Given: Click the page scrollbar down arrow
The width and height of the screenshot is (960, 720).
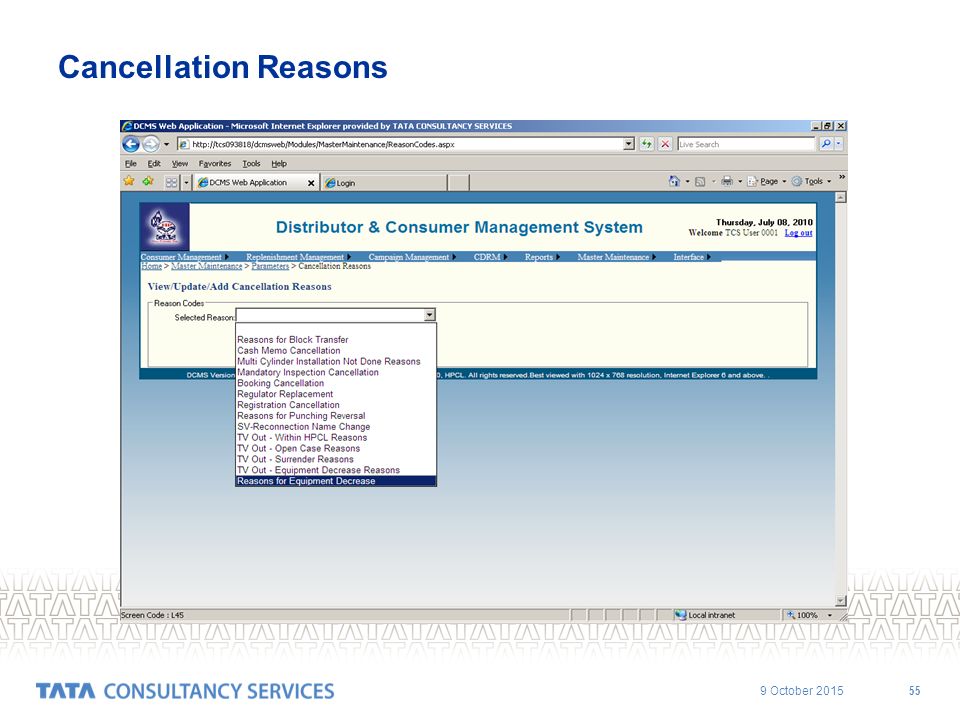Looking at the screenshot, I should 841,601.
